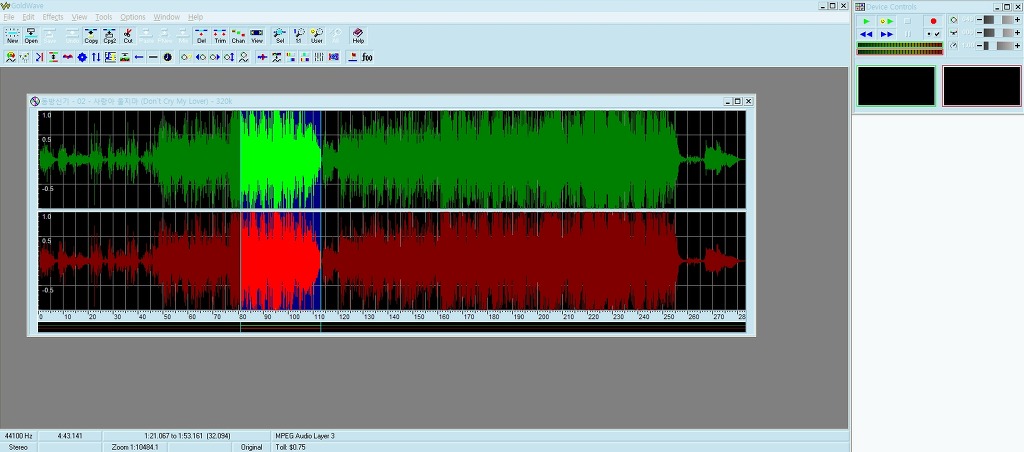Open the Options menu
This screenshot has width=1024, height=452.
coord(133,17)
